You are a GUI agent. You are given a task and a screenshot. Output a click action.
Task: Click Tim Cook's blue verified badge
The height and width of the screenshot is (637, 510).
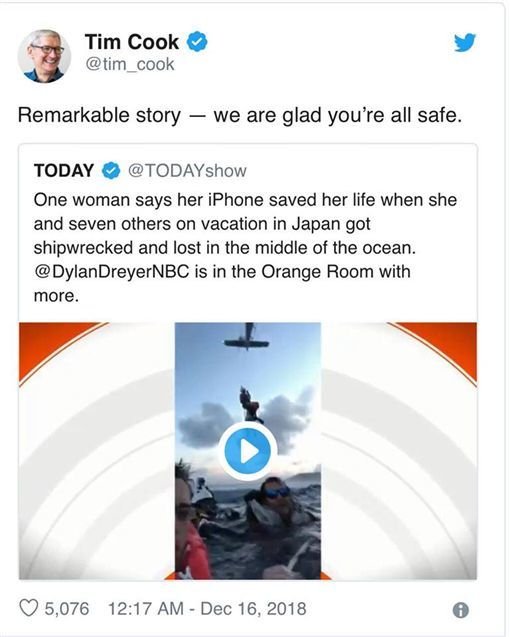point(197,41)
